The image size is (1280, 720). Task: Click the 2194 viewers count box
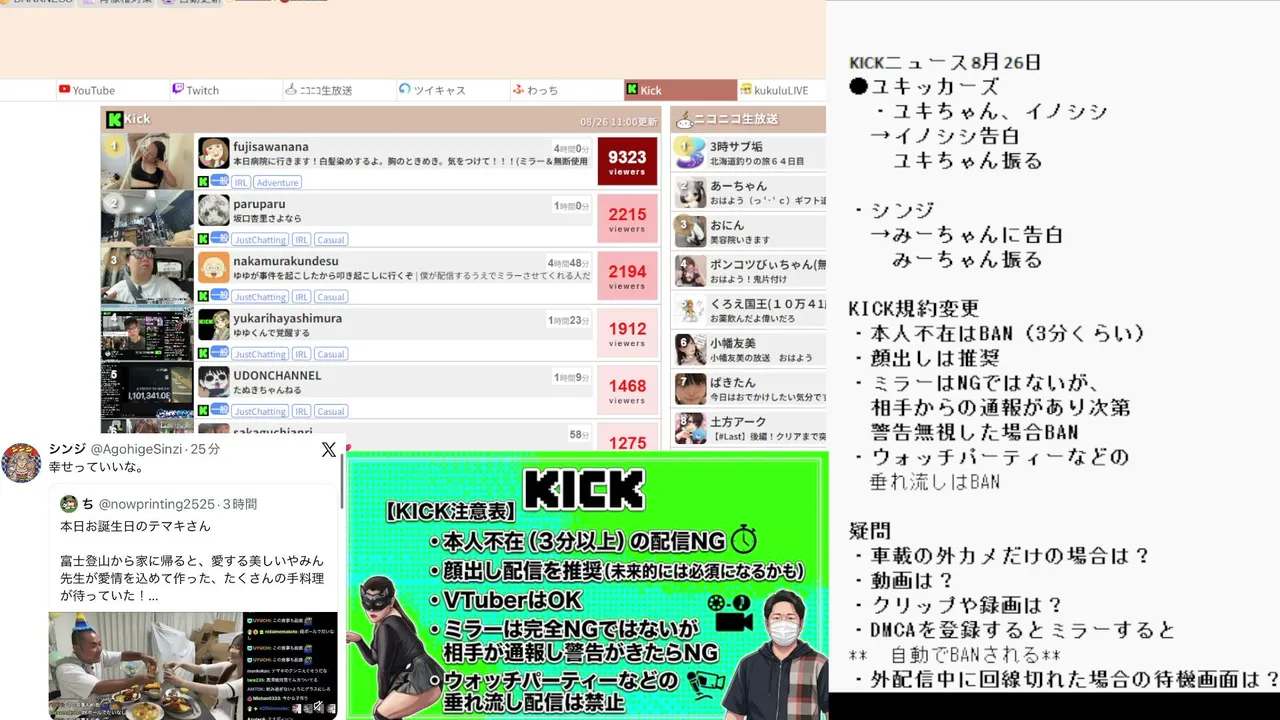pos(627,275)
